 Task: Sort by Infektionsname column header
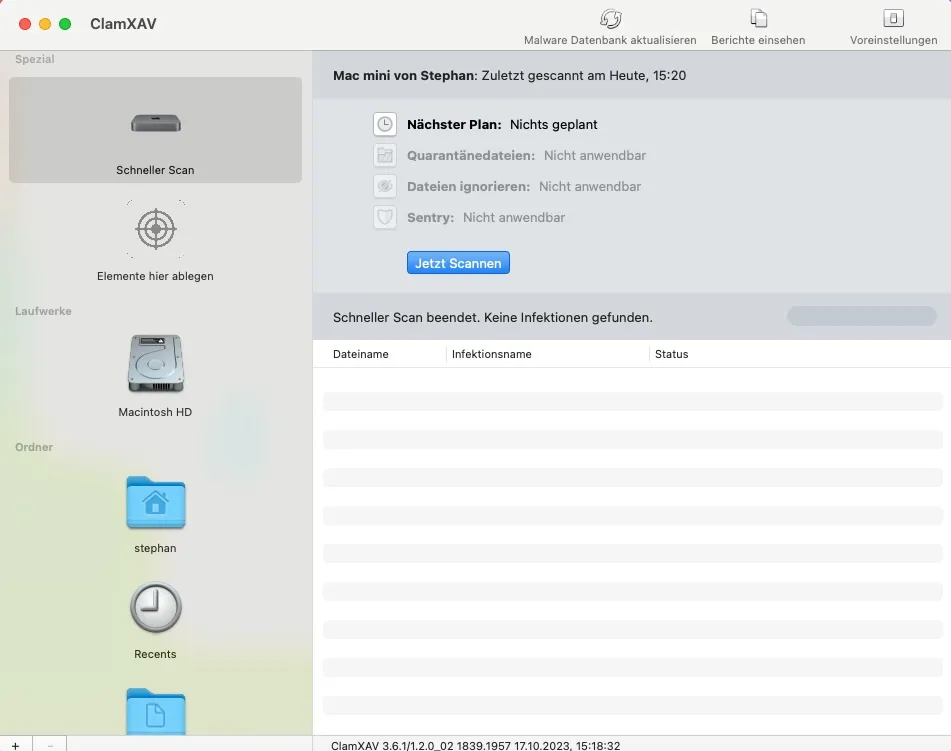click(491, 354)
